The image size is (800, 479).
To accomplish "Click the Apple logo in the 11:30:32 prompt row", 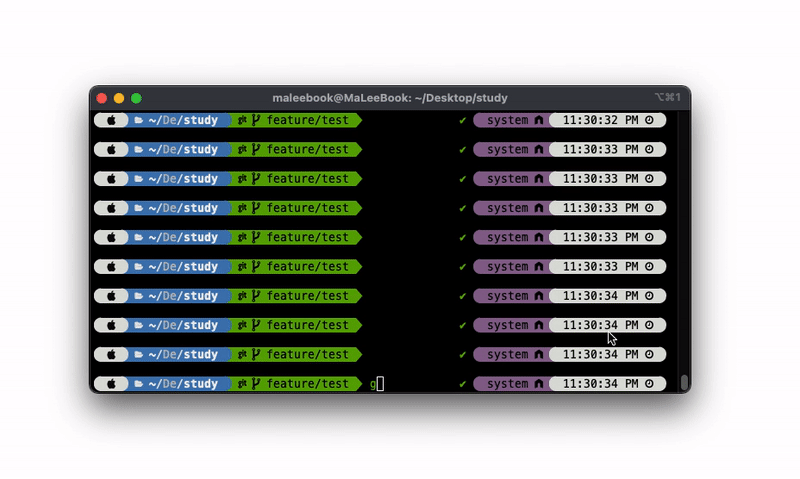I will pos(111,120).
